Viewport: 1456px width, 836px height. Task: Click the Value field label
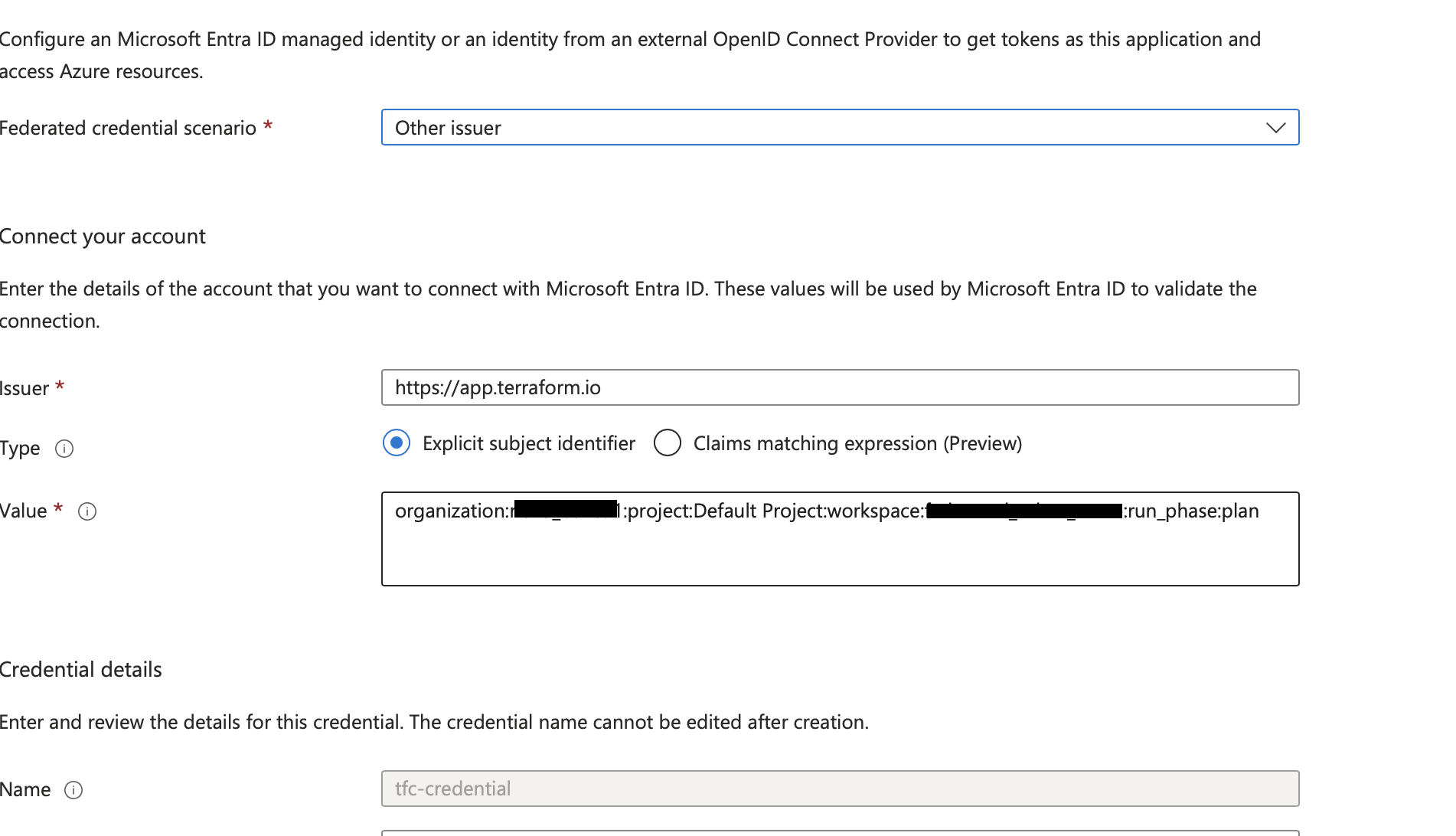(x=24, y=511)
